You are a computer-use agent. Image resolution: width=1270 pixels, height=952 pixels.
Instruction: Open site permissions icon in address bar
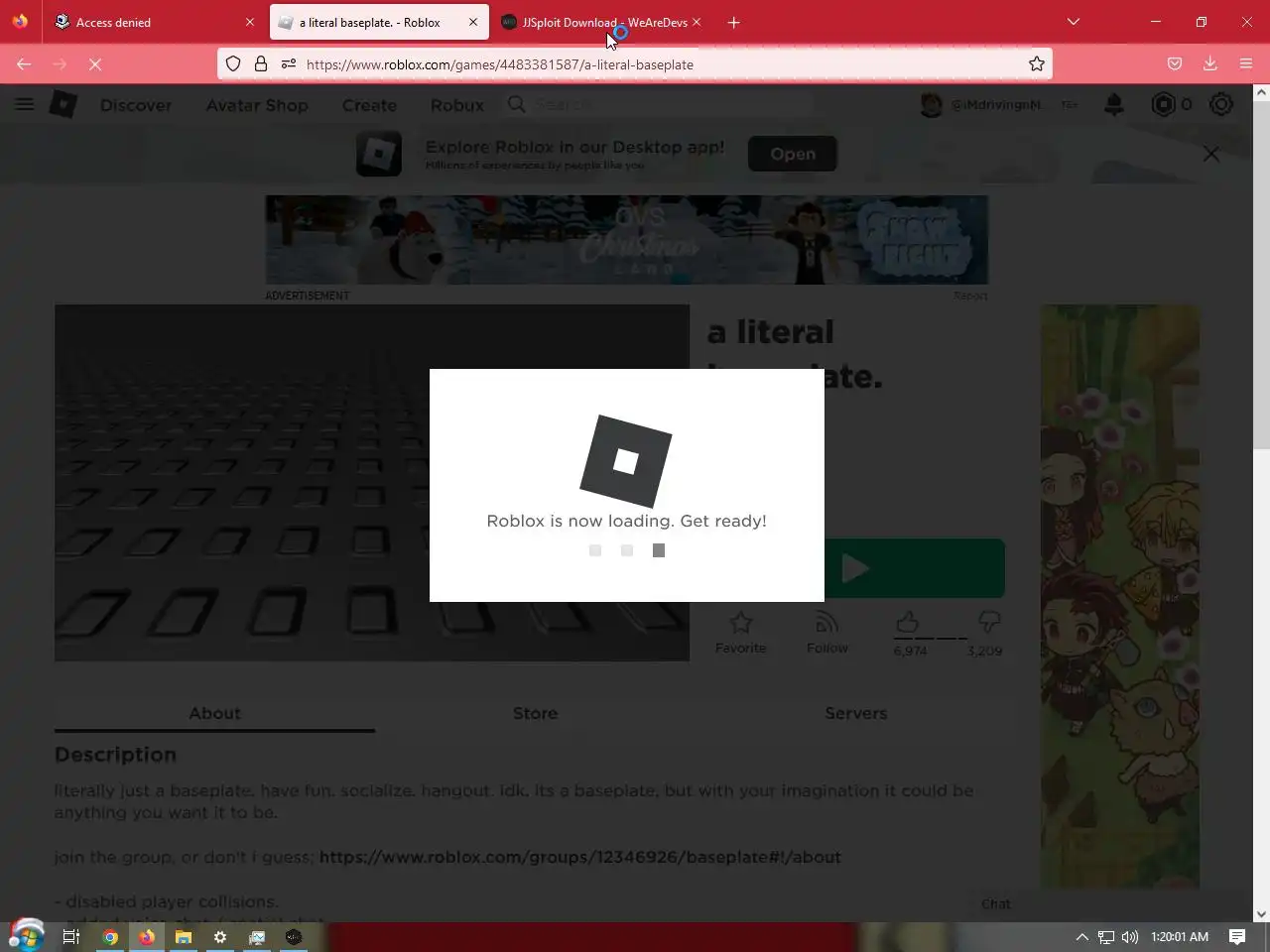(x=289, y=63)
